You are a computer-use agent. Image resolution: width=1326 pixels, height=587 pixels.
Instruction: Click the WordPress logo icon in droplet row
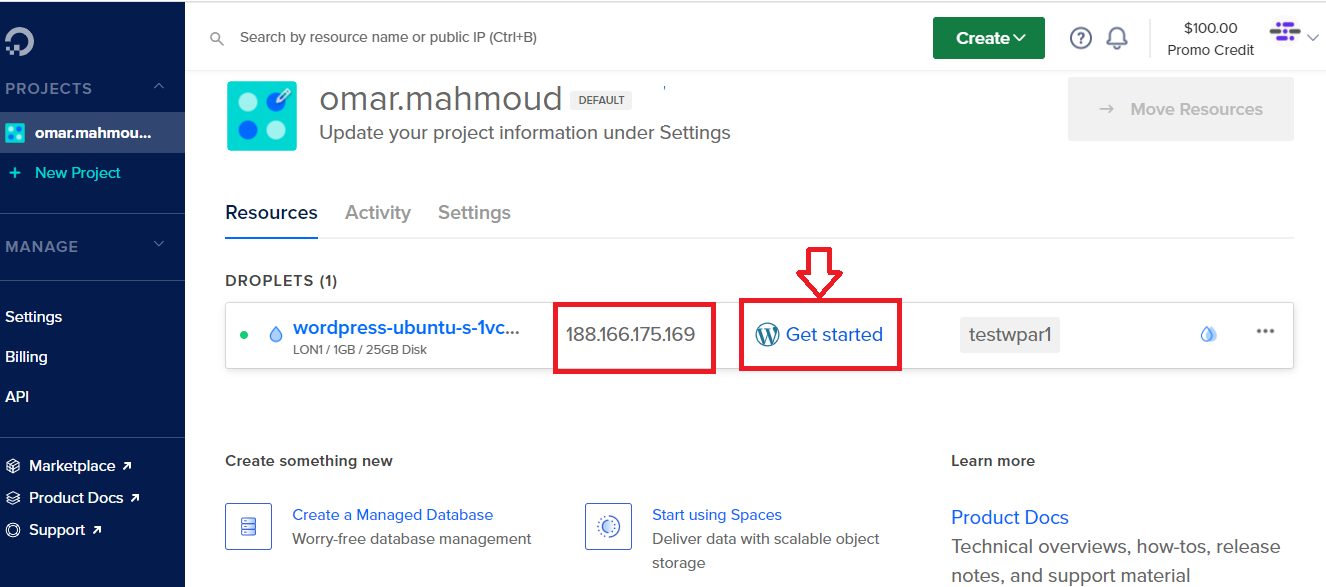click(x=767, y=335)
